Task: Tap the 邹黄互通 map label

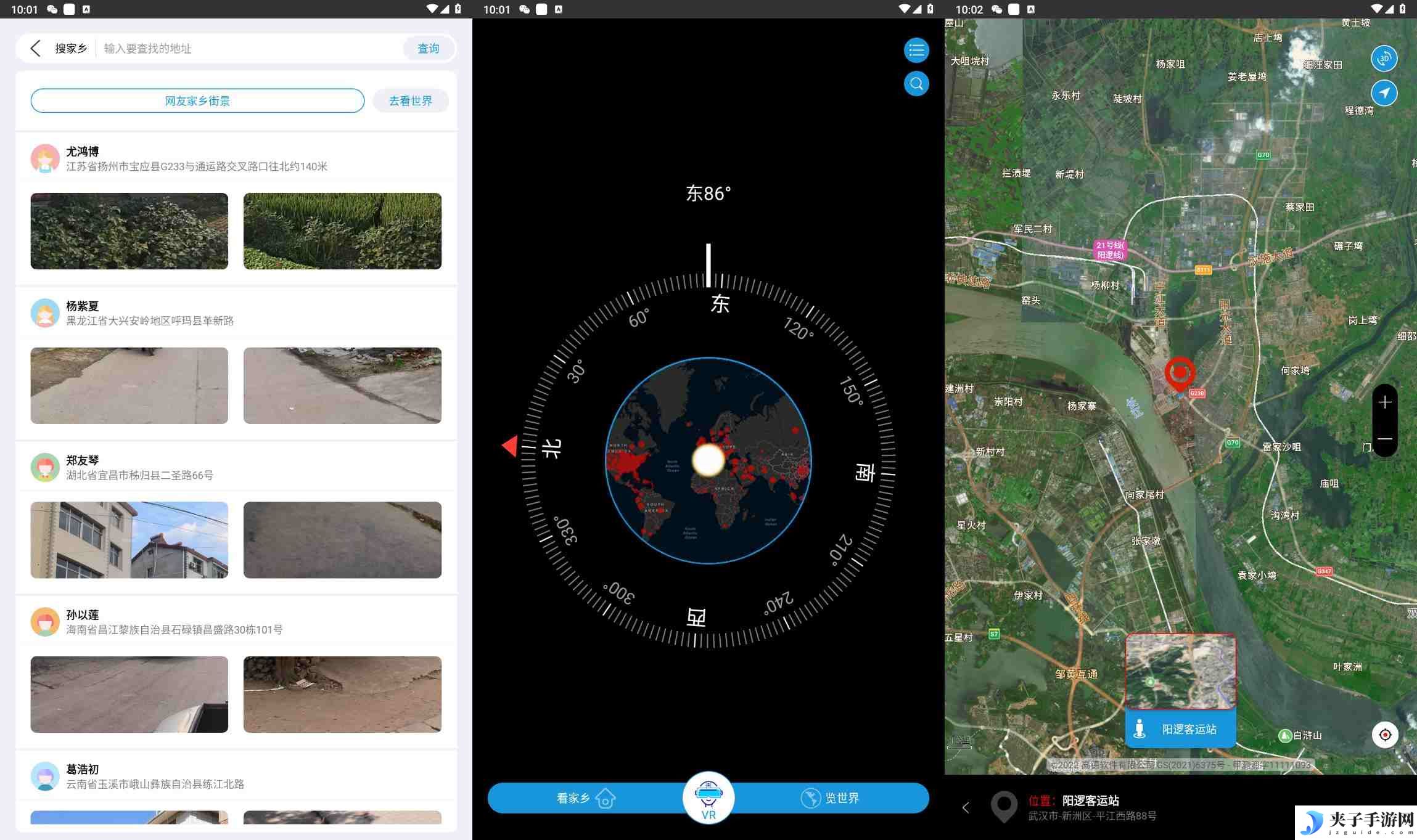Action: [1077, 674]
